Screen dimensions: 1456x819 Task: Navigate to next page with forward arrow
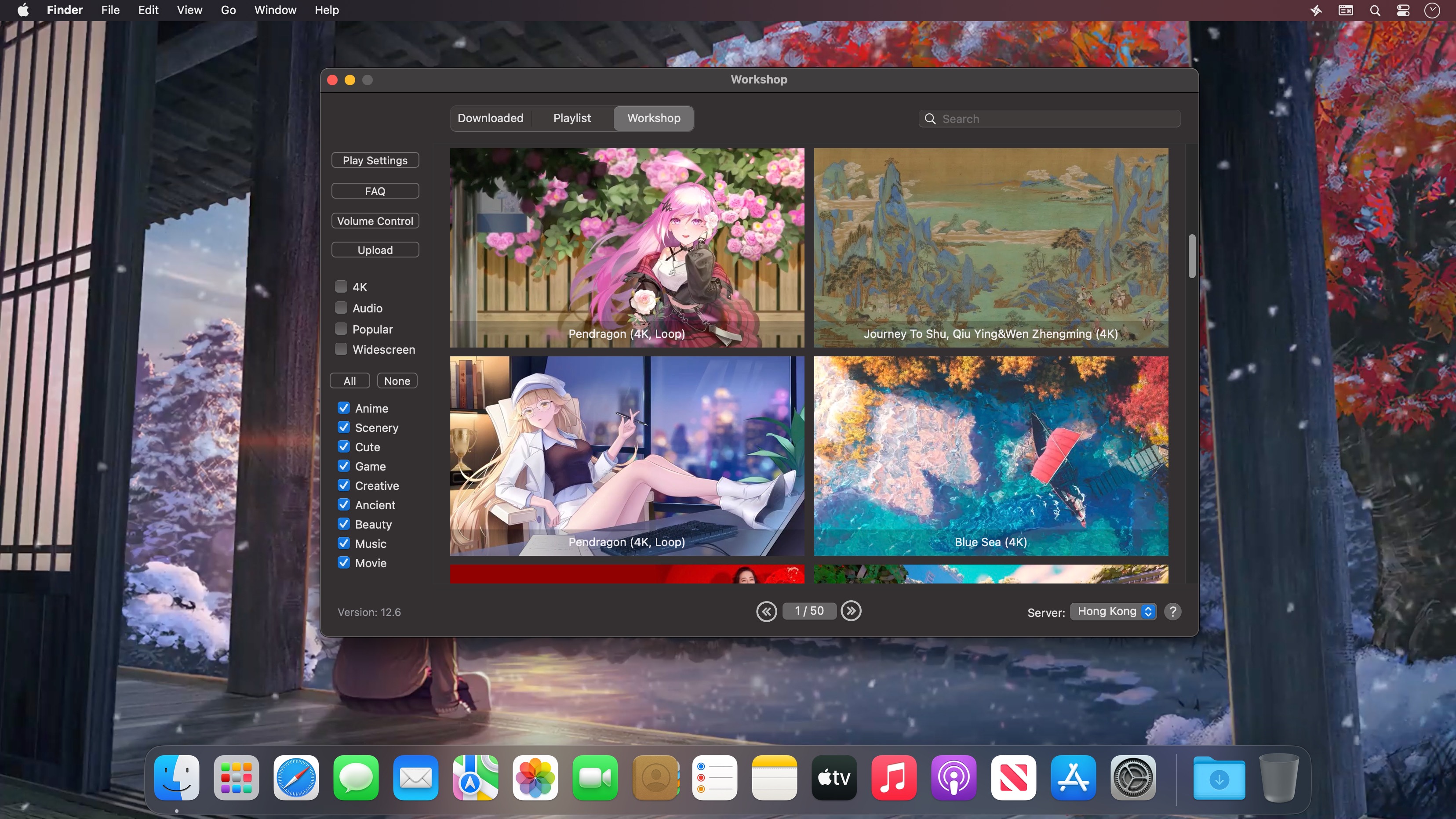[851, 611]
